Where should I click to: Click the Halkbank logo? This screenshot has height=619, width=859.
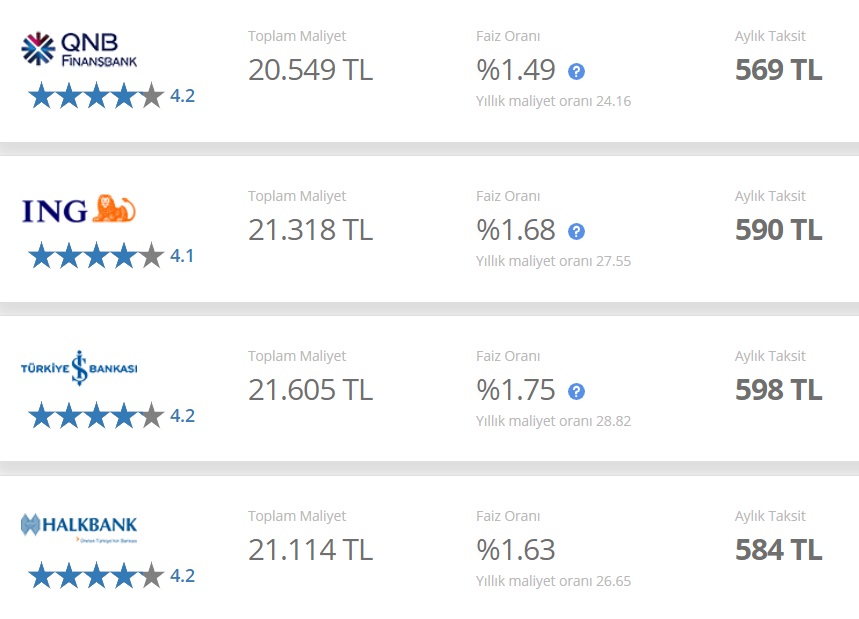[x=79, y=528]
